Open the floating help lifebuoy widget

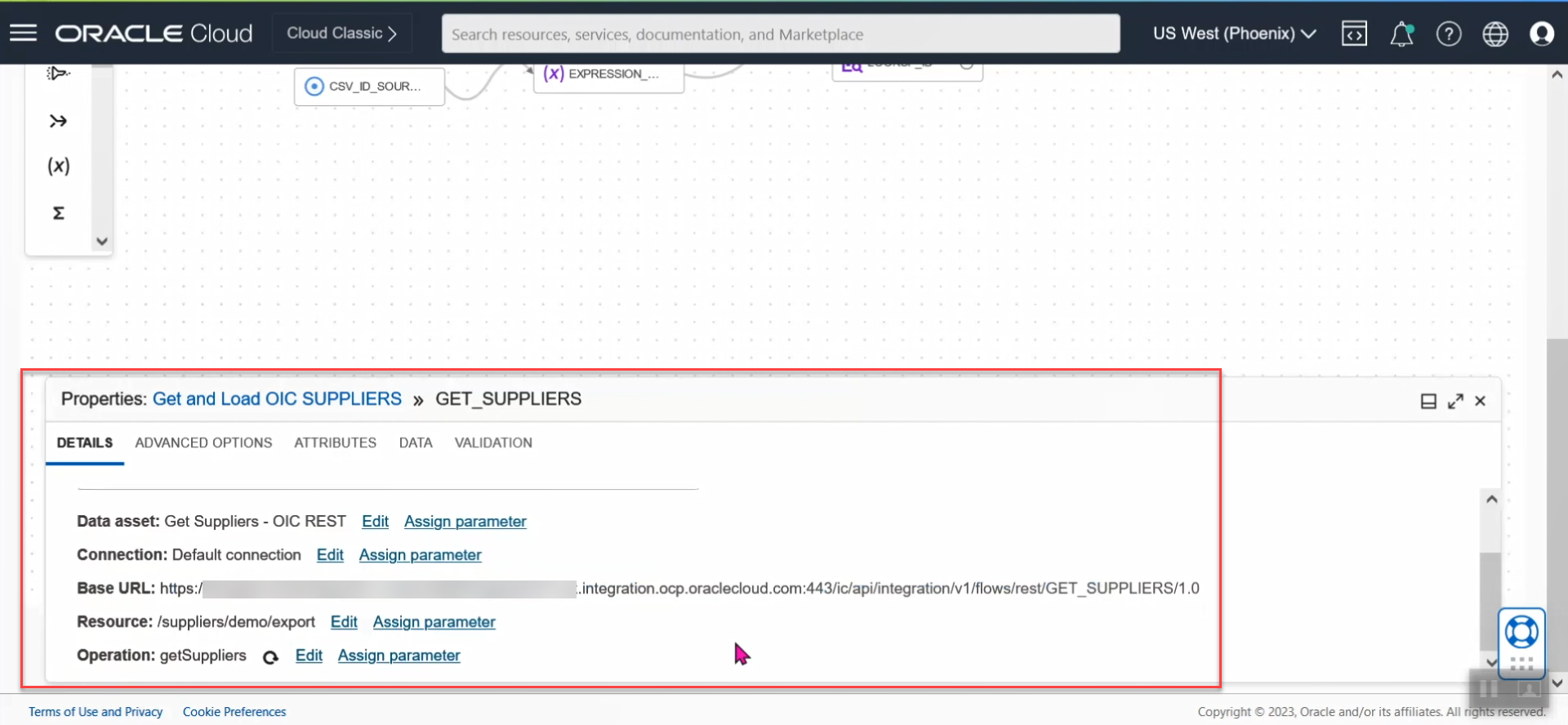(1521, 632)
